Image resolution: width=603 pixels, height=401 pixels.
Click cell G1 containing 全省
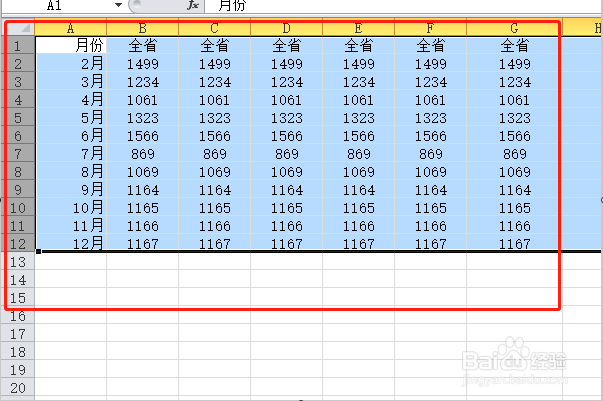click(x=515, y=45)
